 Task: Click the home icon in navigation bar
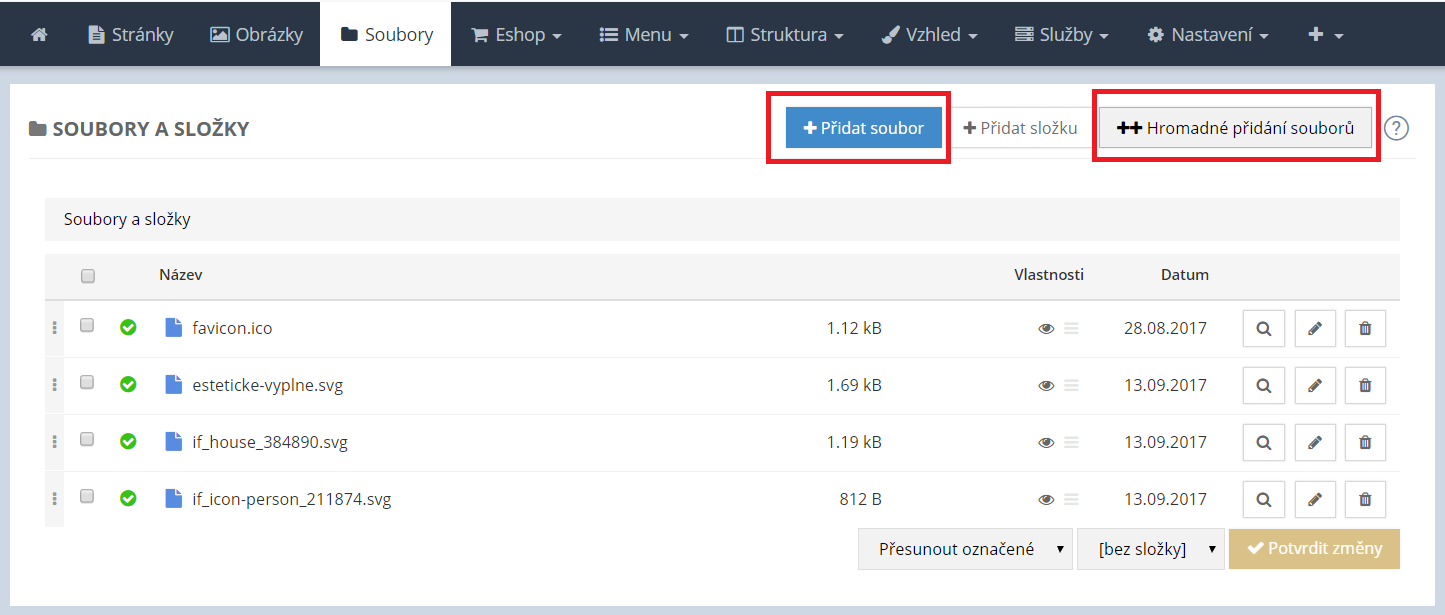[40, 34]
